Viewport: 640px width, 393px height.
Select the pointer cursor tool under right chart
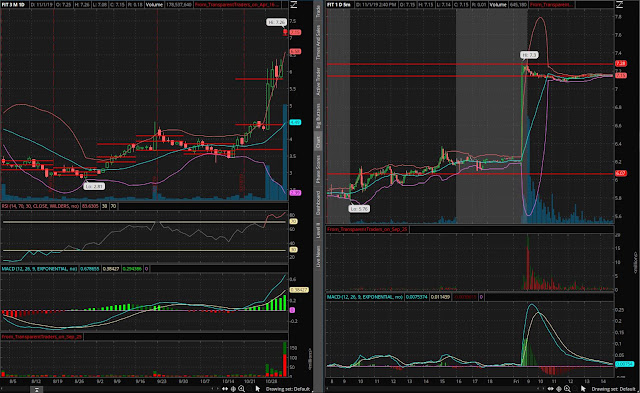tap(583, 389)
